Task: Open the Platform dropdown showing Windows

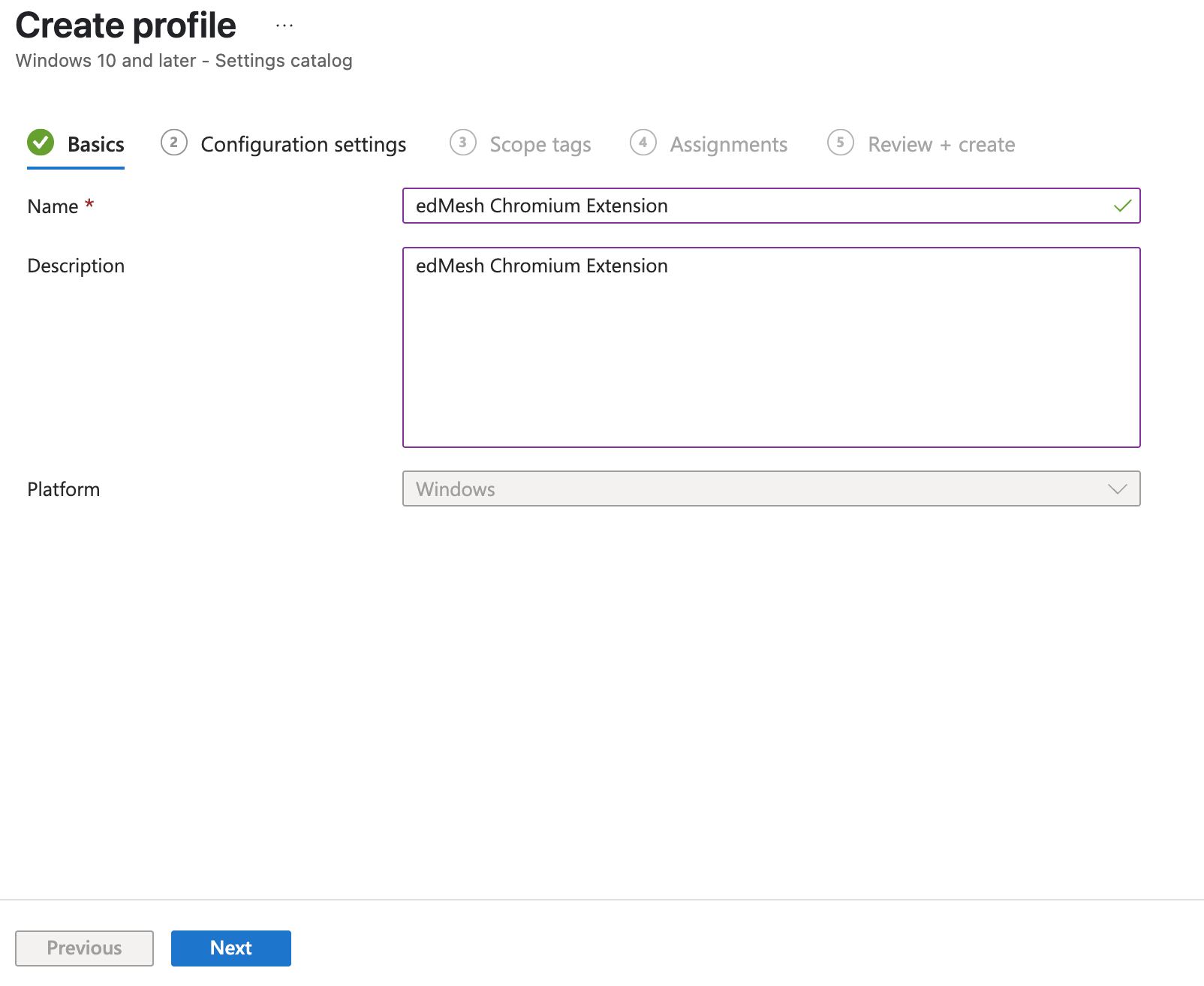Action: (772, 488)
